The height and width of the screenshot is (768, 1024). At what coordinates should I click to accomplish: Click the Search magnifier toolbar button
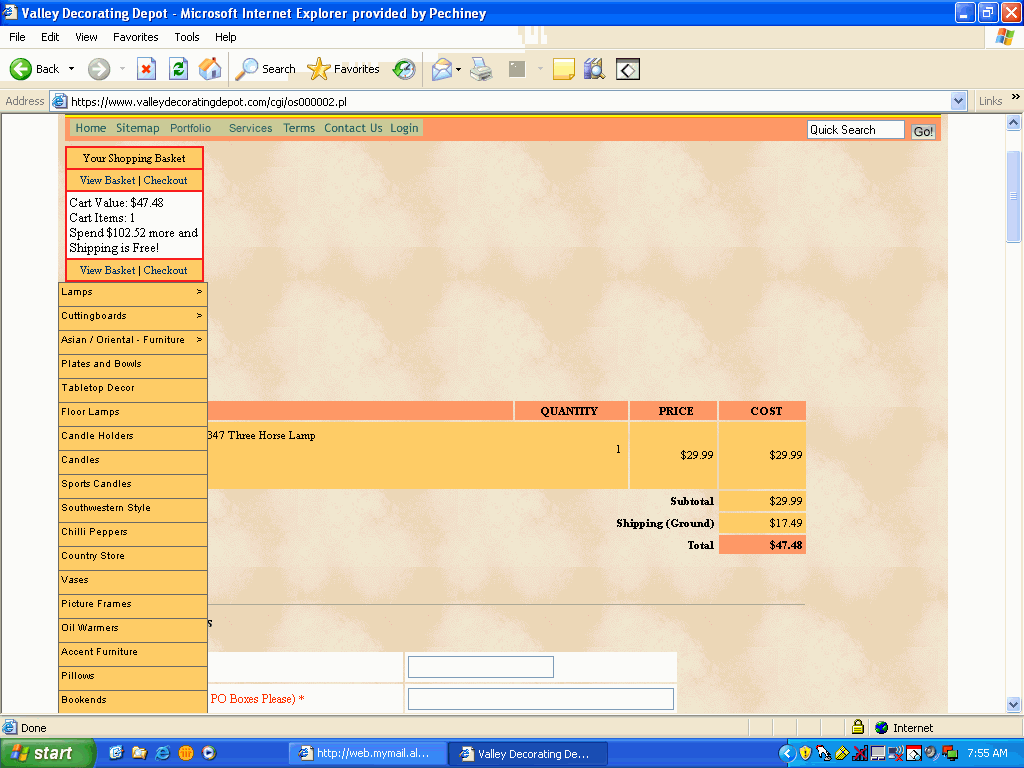click(x=265, y=69)
